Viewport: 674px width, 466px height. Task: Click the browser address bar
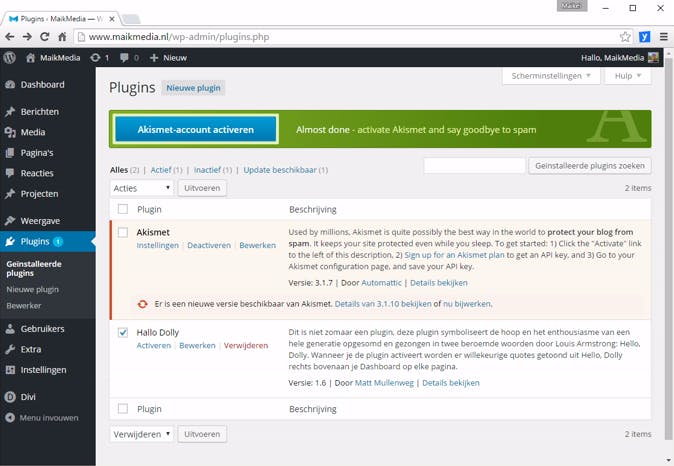(x=352, y=37)
